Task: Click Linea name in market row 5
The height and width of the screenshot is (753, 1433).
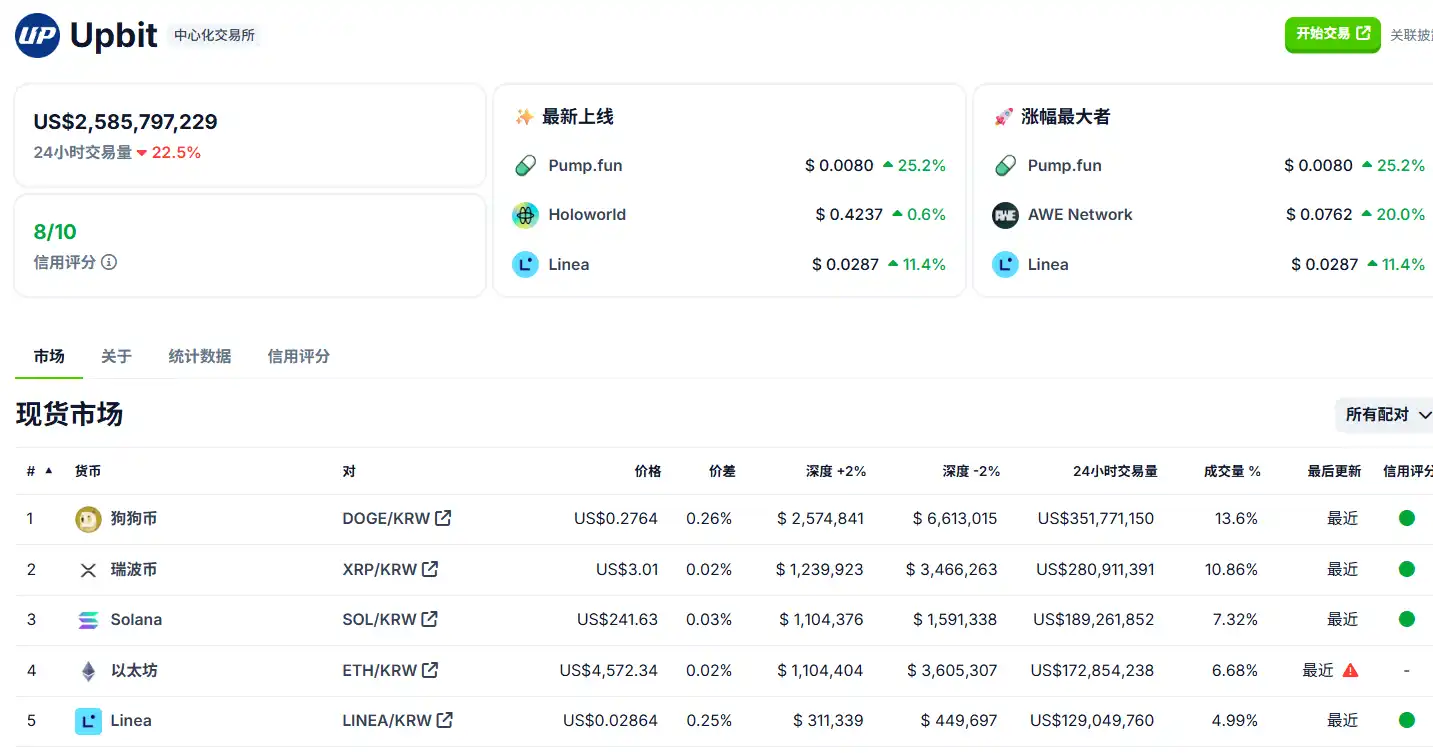Action: pos(131,720)
